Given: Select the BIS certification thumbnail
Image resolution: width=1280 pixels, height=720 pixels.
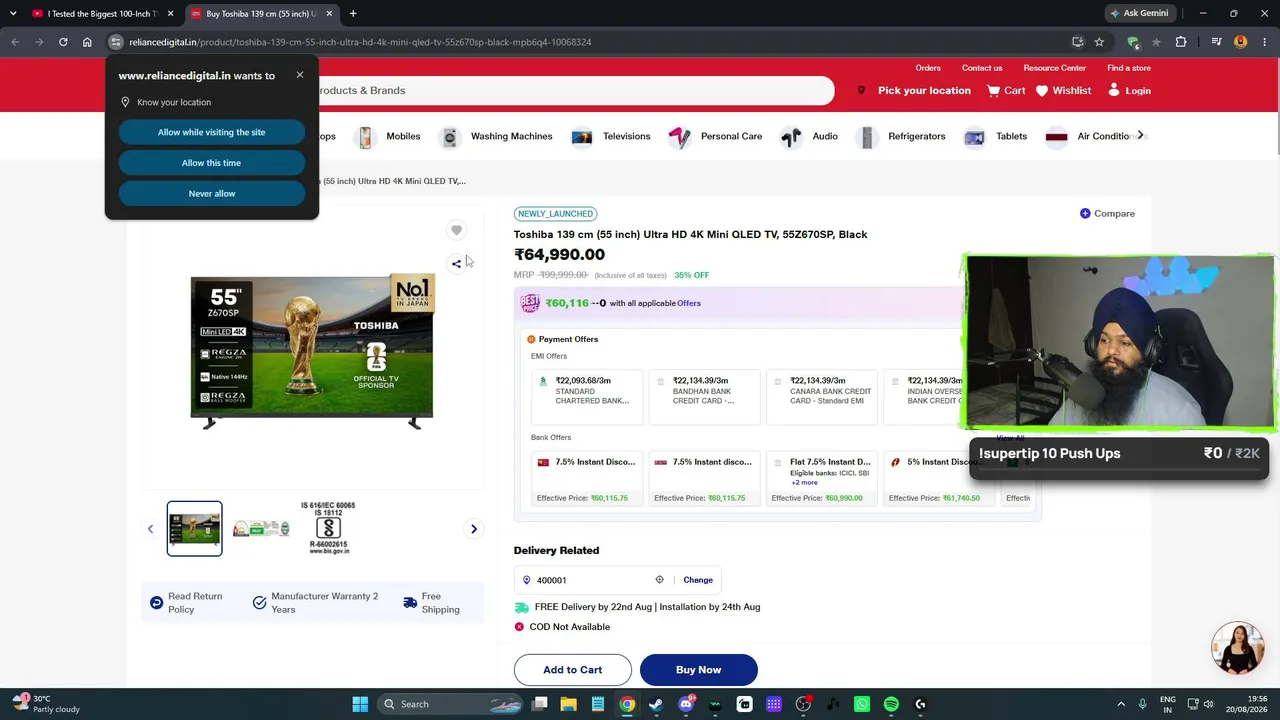Looking at the screenshot, I should pos(328,528).
